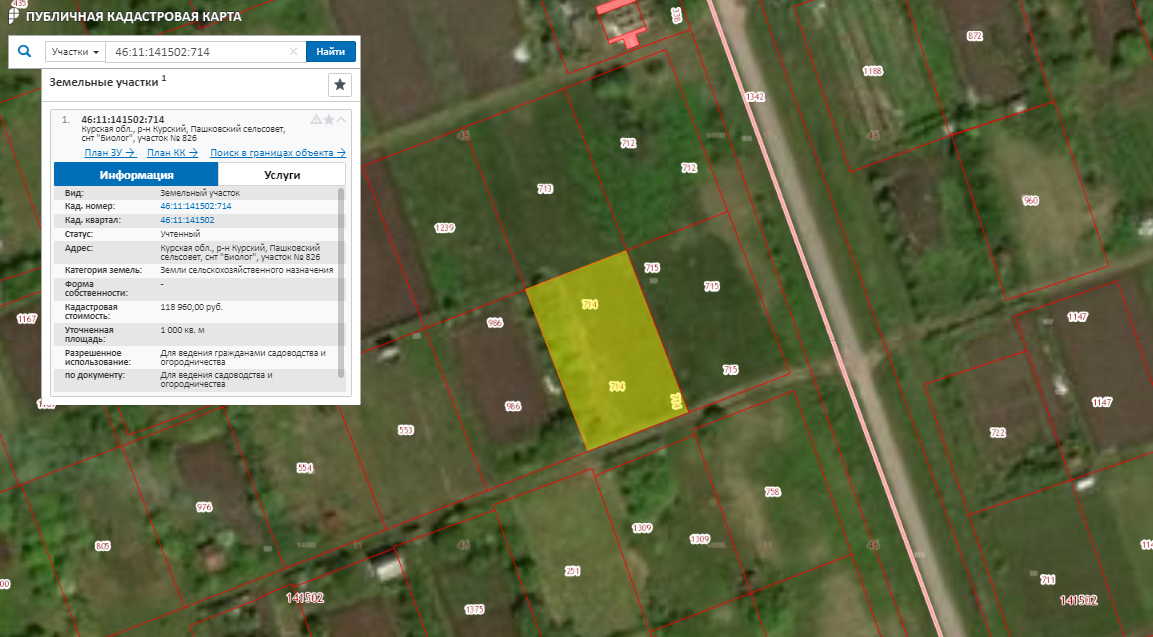Open the Участки search type dropdown

[75, 52]
